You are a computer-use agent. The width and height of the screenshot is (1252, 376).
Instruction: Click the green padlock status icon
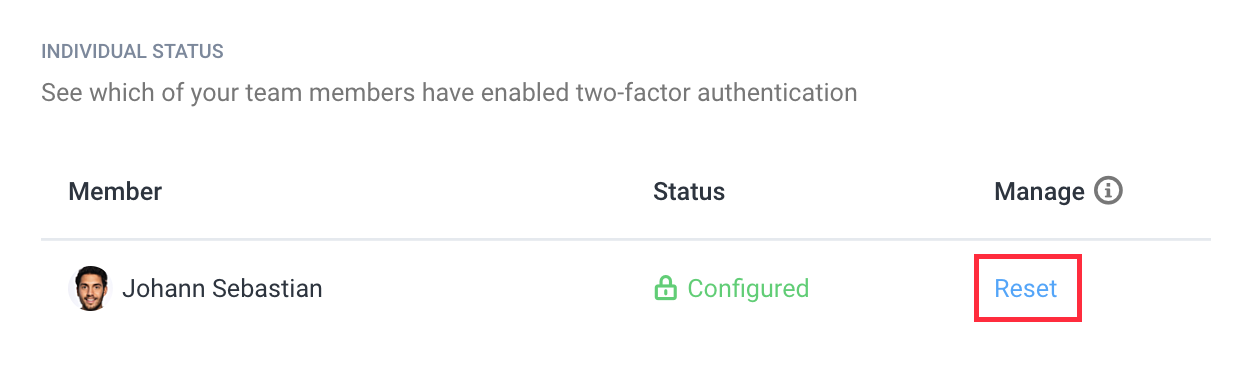pos(665,289)
